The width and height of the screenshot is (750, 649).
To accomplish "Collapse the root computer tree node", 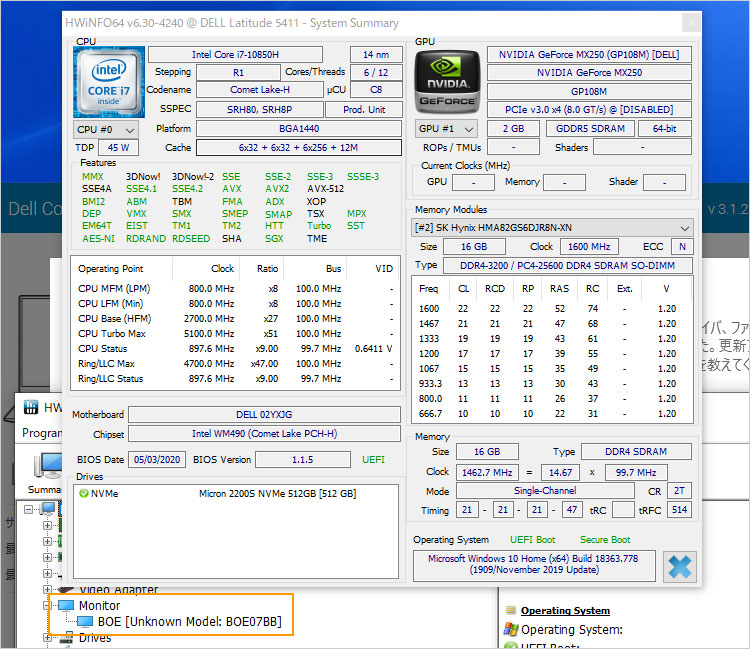I will pos(28,509).
